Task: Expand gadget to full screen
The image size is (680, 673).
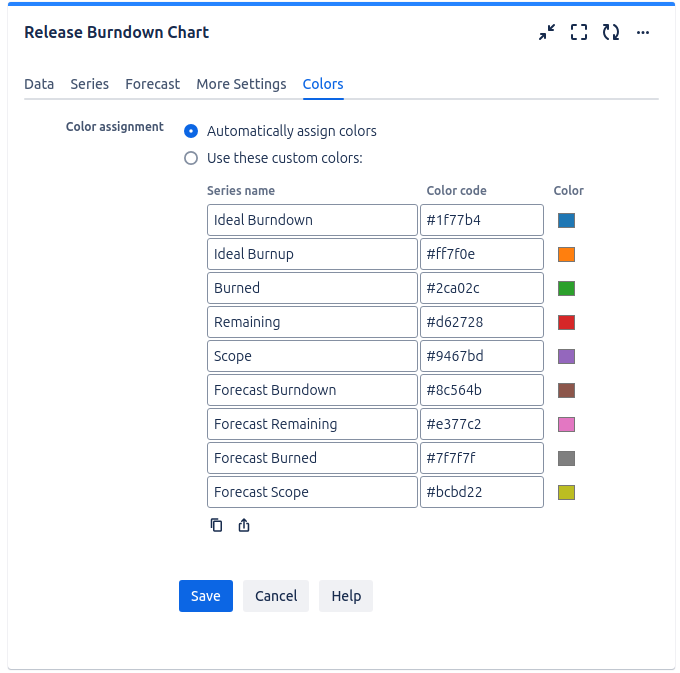Action: (578, 32)
